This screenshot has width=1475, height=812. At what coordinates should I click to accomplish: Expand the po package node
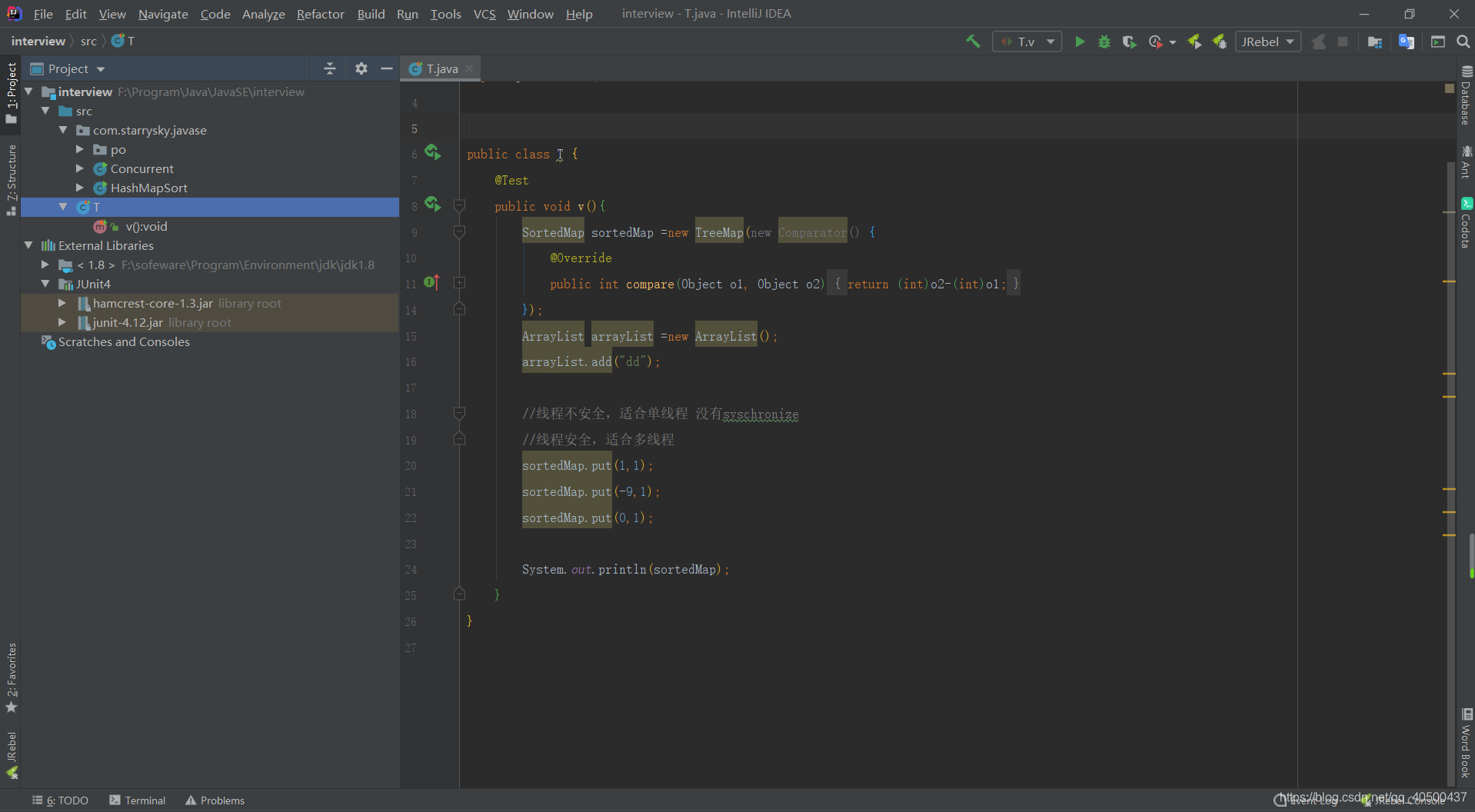[x=80, y=149]
